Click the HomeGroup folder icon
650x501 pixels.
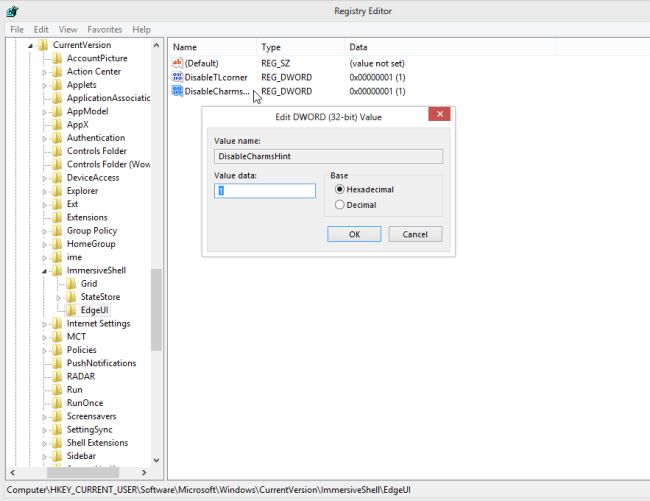click(x=57, y=244)
